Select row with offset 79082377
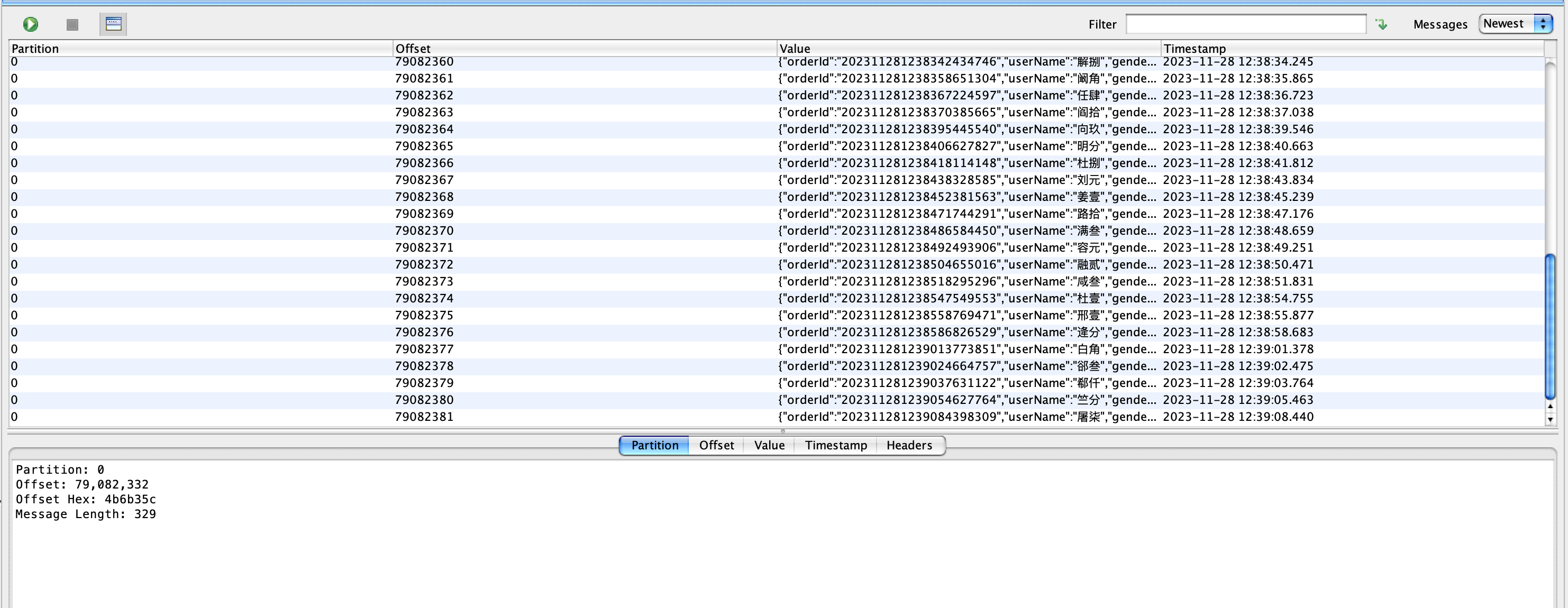Screen dimensions: 1568x608 coord(777,349)
